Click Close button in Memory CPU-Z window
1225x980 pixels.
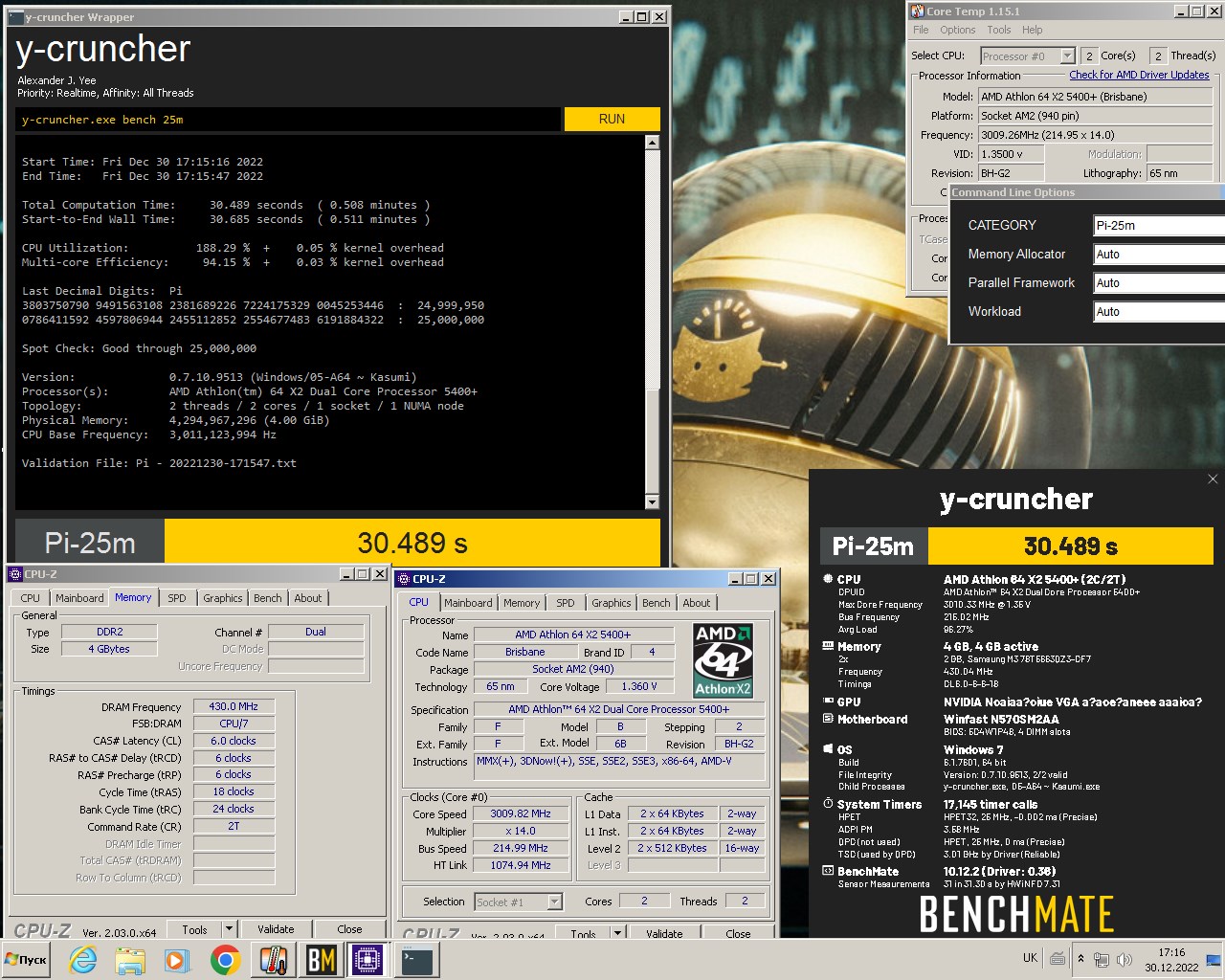(349, 929)
